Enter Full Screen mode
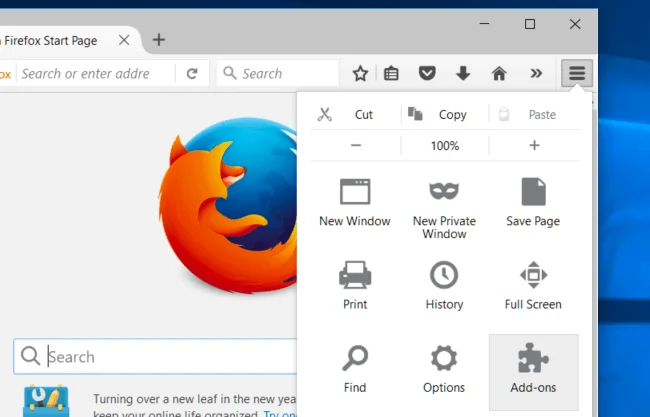650x417 pixels. 533,275
